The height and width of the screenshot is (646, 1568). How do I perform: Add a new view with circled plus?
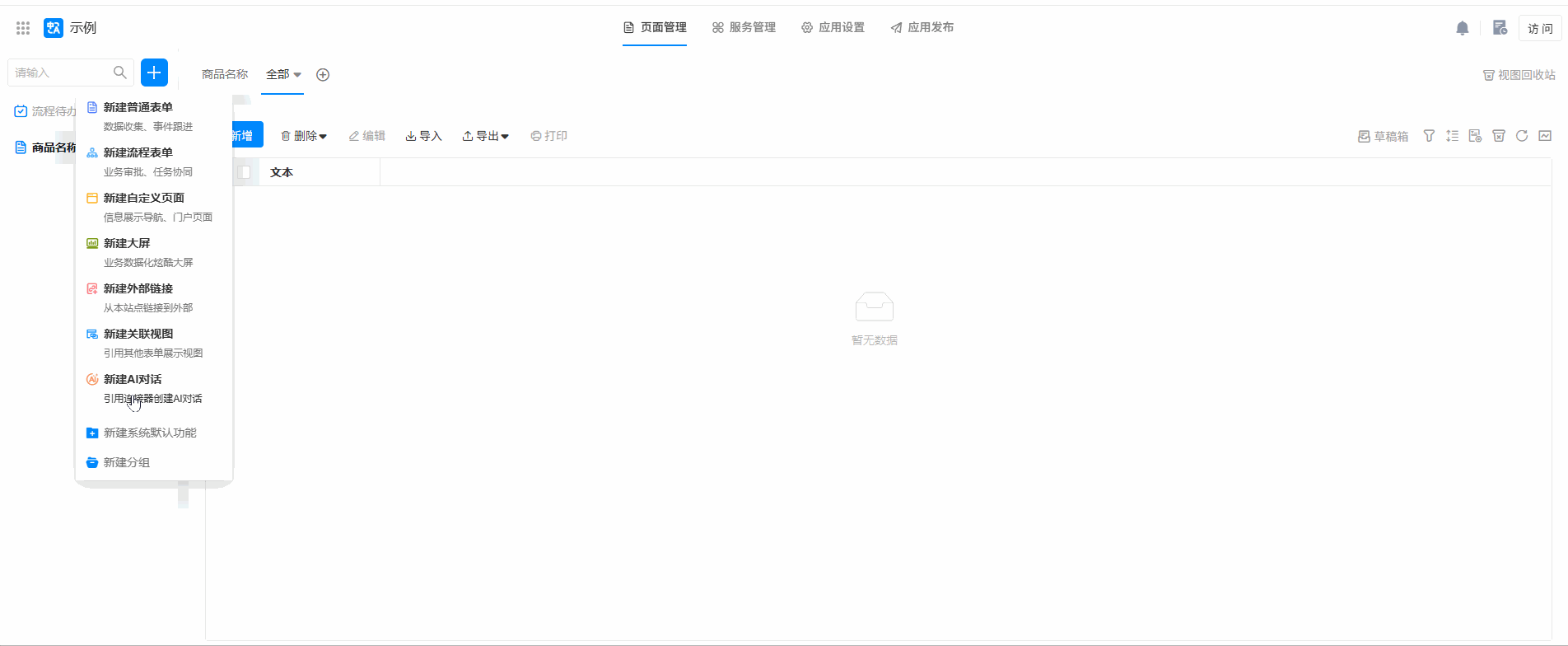tap(323, 75)
